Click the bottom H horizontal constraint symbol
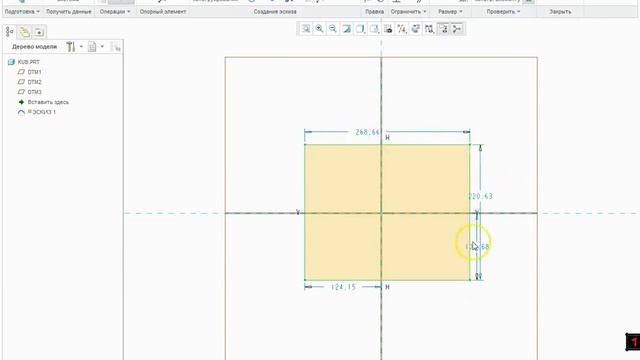 click(x=387, y=287)
